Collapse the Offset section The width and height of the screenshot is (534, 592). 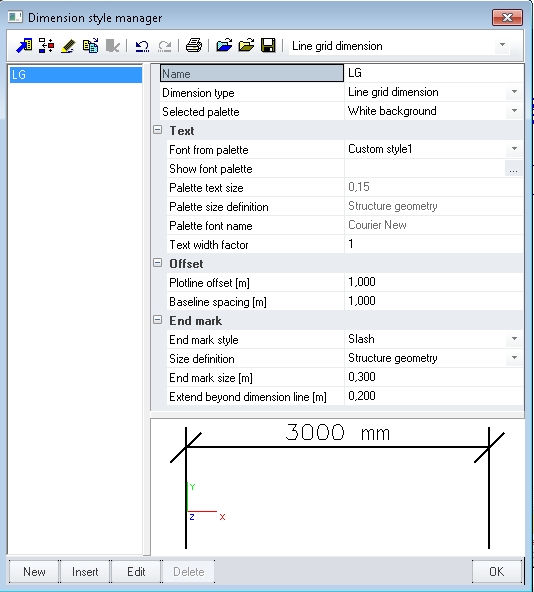click(x=157, y=263)
